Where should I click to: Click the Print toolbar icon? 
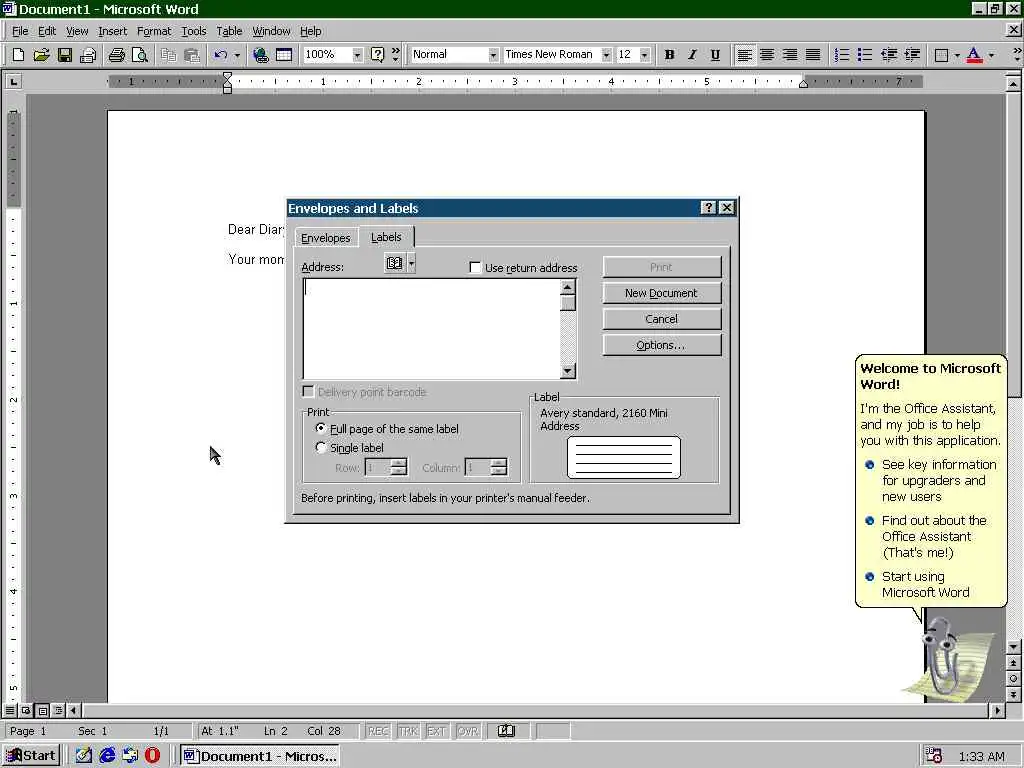pos(117,55)
